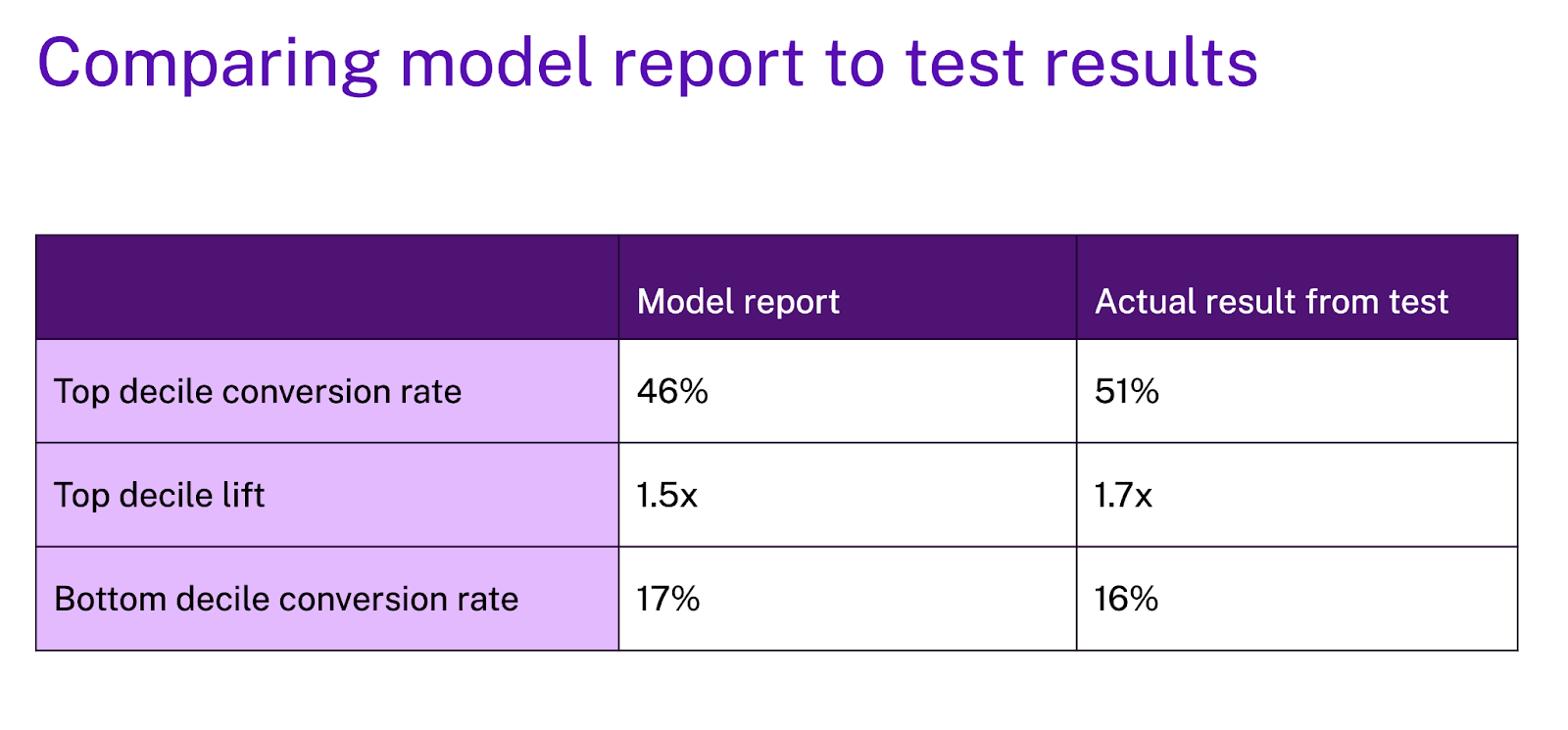Click the 1.5x lift value cell
The height and width of the screenshot is (730, 1568).
pos(666,496)
